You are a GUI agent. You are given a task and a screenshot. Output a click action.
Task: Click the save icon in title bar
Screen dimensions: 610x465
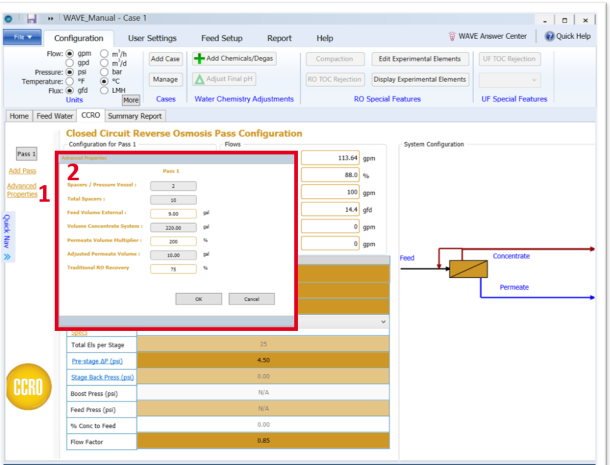pos(31,18)
